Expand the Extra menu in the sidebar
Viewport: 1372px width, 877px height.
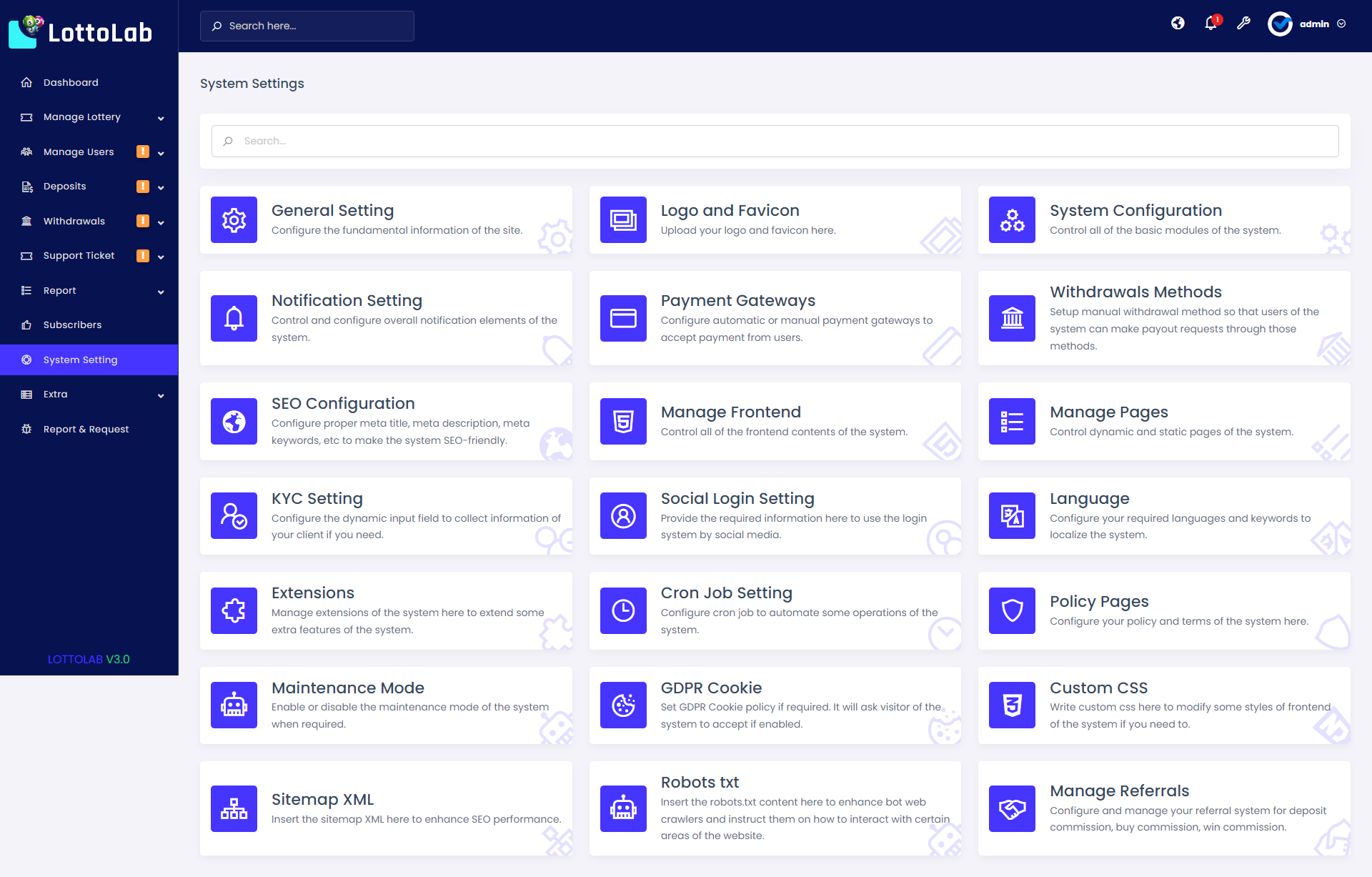point(54,394)
